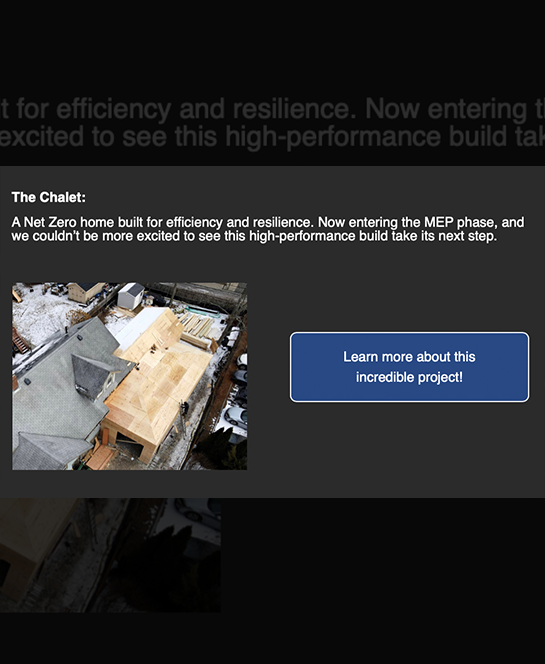The image size is (545, 664).
Task: Click the faded background line starting with excited to see
Action: (272, 137)
